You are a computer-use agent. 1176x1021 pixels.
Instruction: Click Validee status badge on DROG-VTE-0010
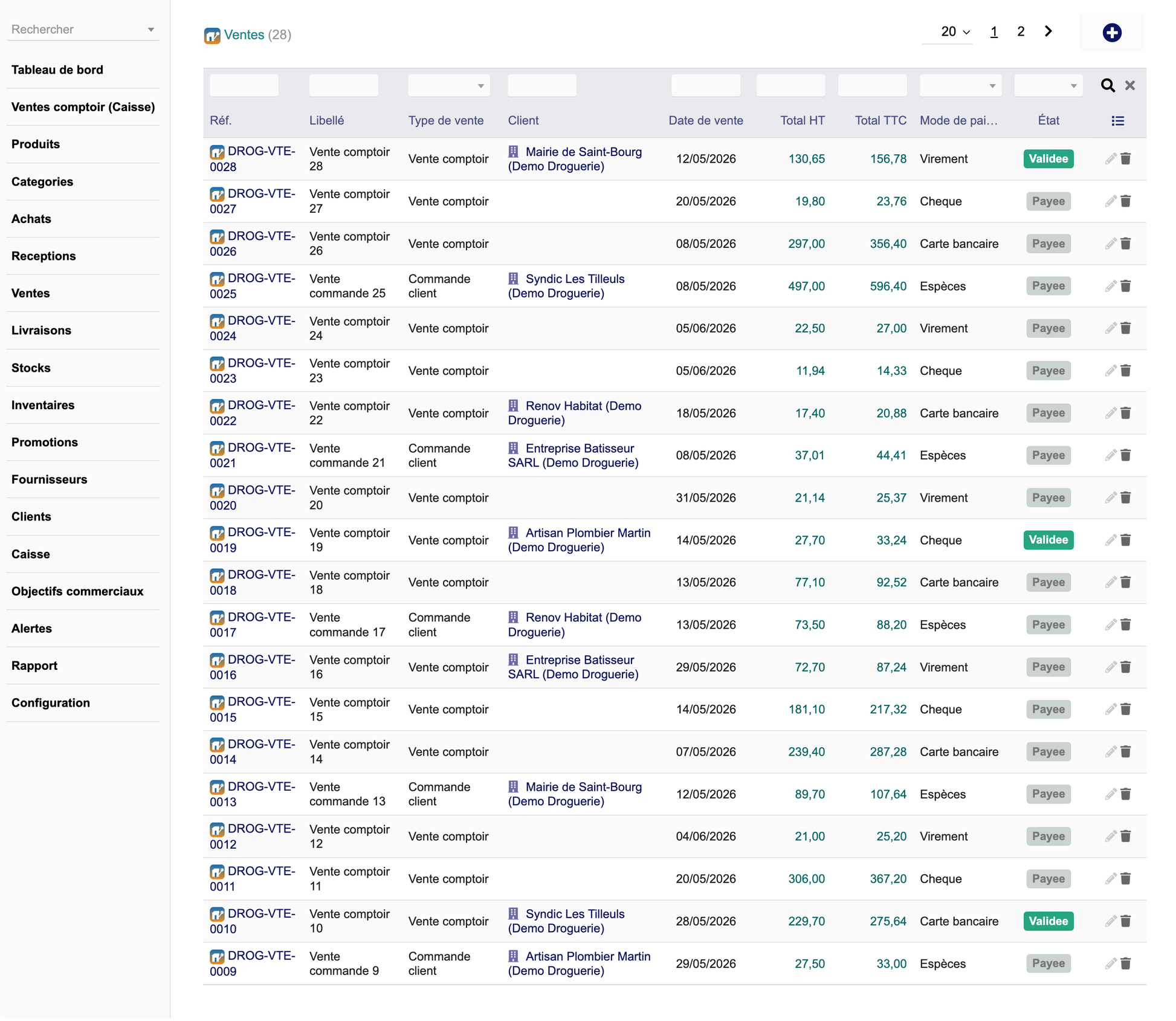click(1048, 921)
